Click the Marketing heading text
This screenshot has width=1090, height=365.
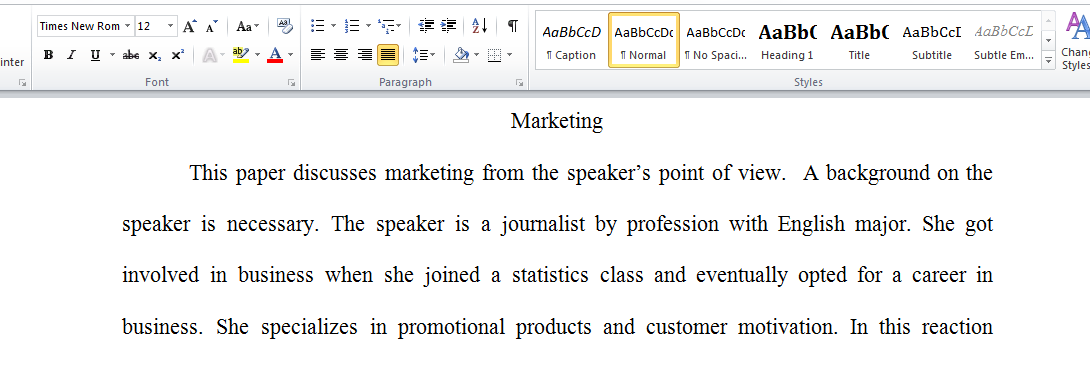[x=557, y=121]
